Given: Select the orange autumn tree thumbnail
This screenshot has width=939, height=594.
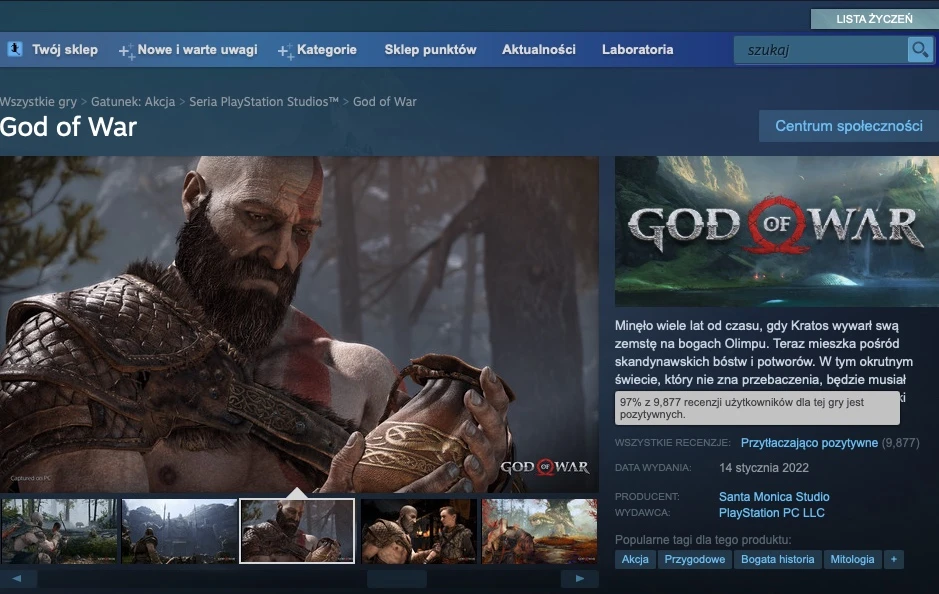Looking at the screenshot, I should pyautogui.click(x=540, y=531).
